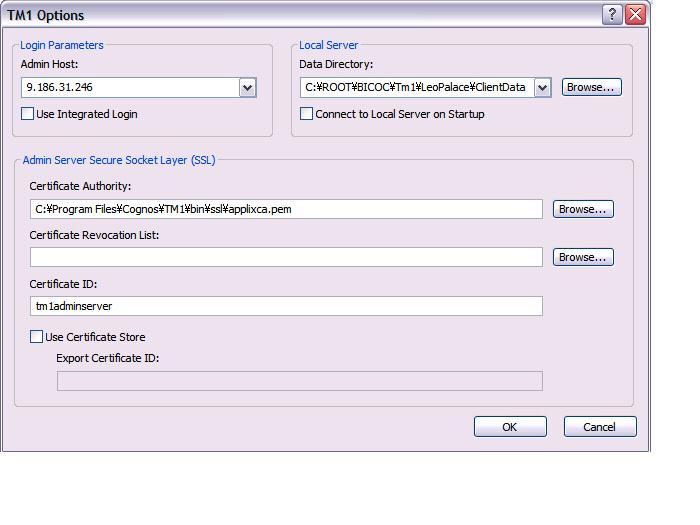Close the TM1 Options dialog

coord(635,15)
